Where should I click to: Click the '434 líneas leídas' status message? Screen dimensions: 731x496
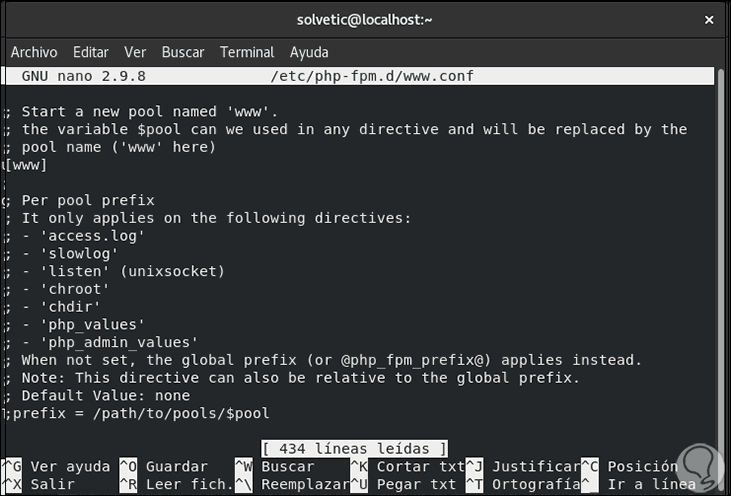354,449
